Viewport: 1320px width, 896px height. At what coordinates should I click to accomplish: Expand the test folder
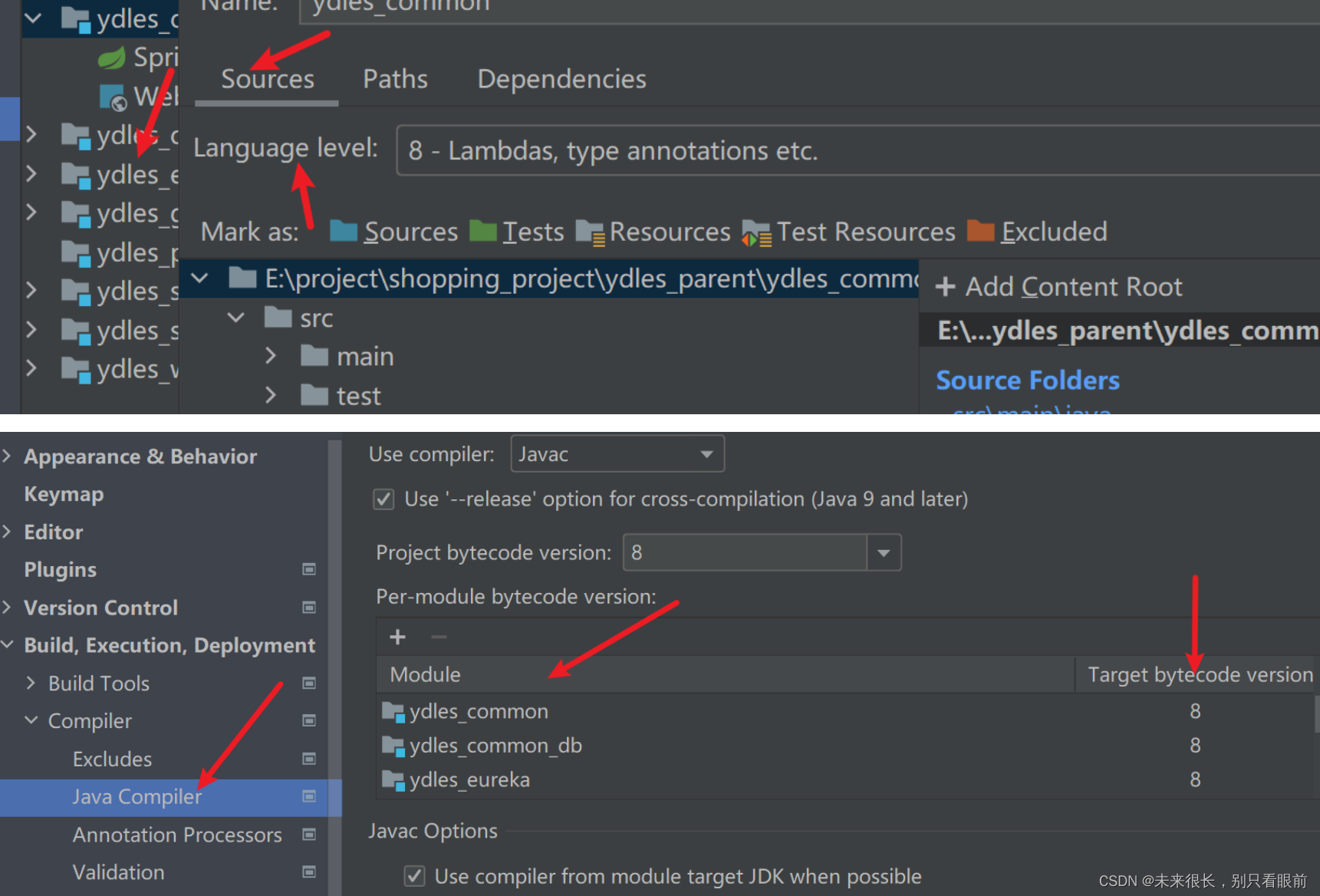[270, 395]
